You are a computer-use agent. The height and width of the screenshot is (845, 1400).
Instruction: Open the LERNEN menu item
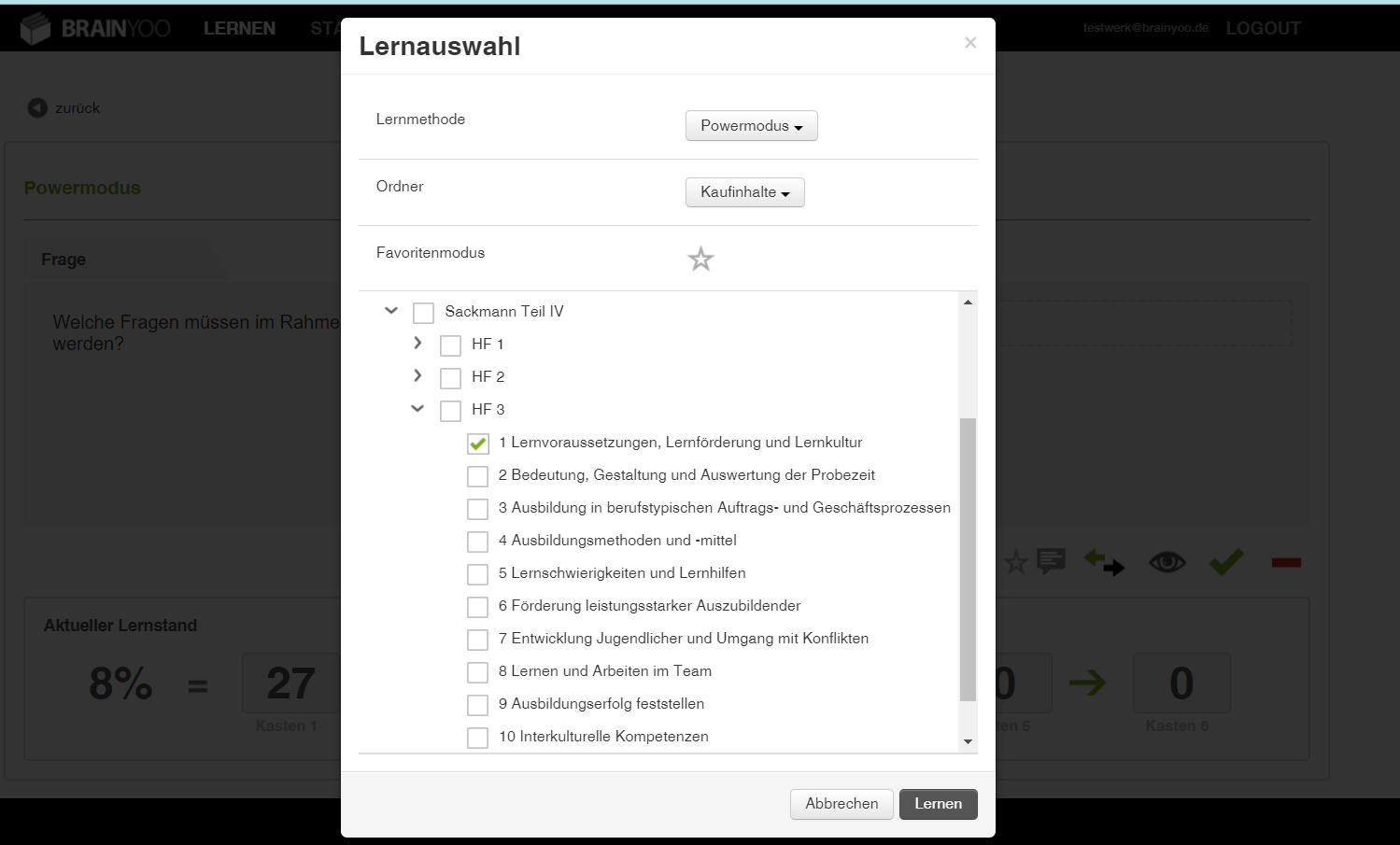[x=239, y=29]
